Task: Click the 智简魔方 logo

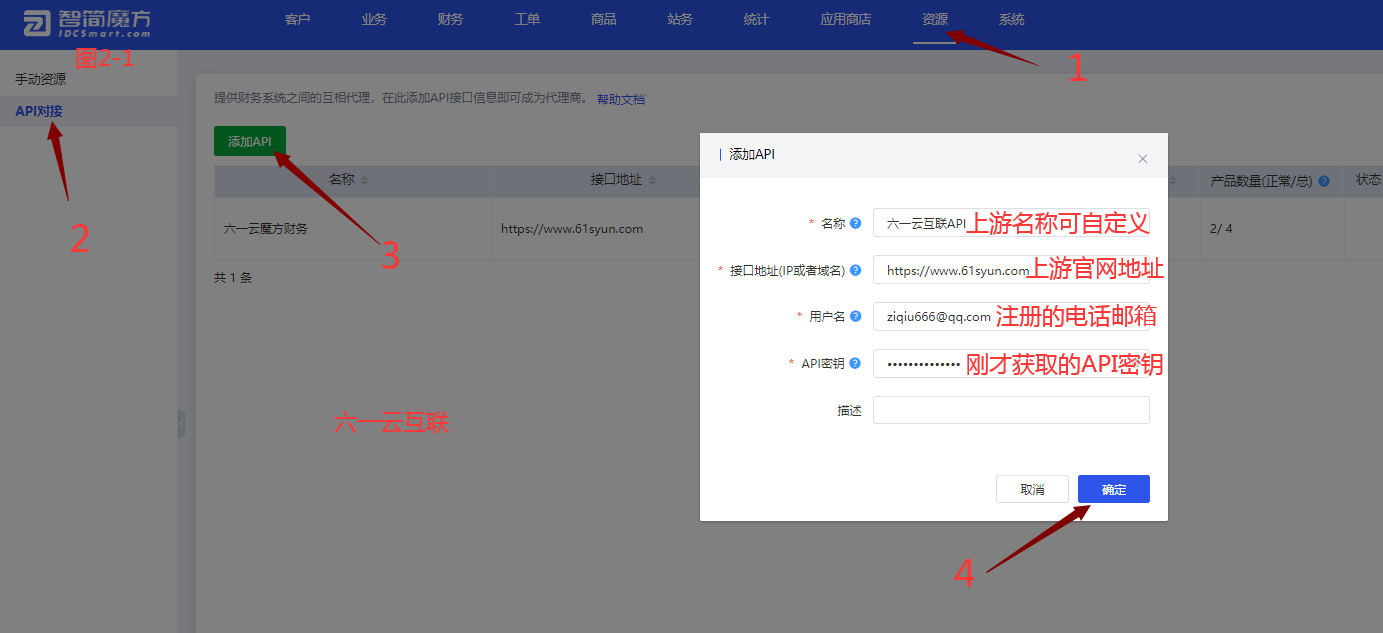Action: click(88, 24)
